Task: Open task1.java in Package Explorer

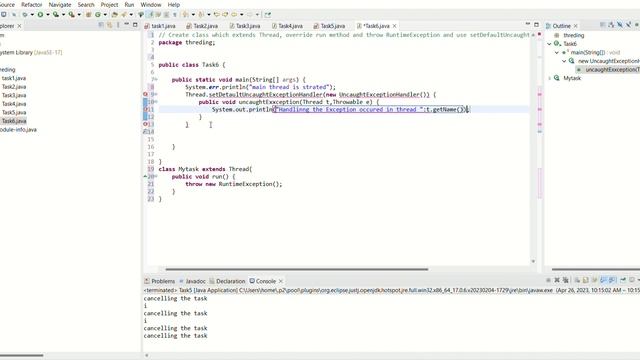Action: (x=14, y=78)
